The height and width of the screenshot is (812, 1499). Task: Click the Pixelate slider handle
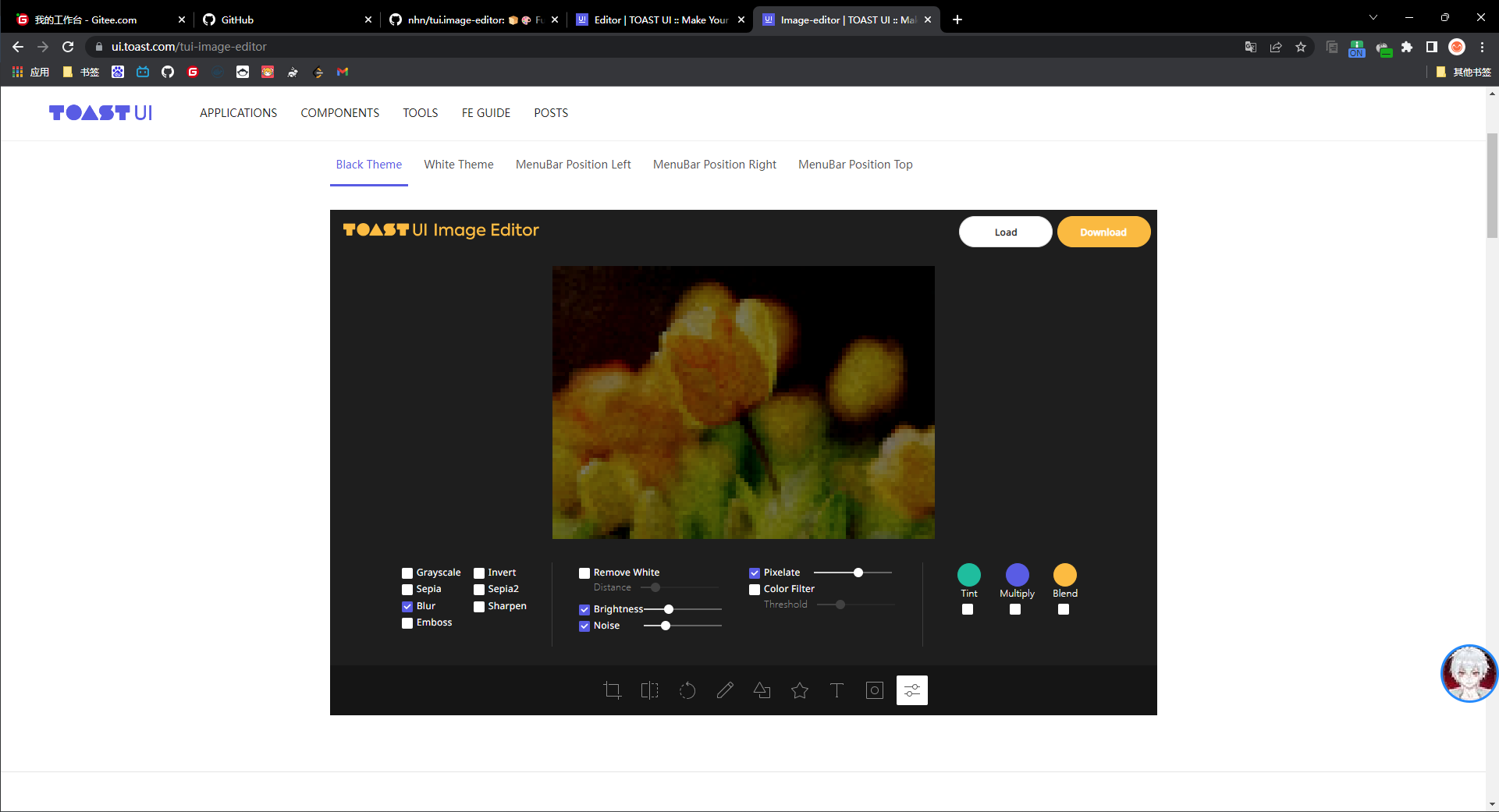click(x=858, y=573)
